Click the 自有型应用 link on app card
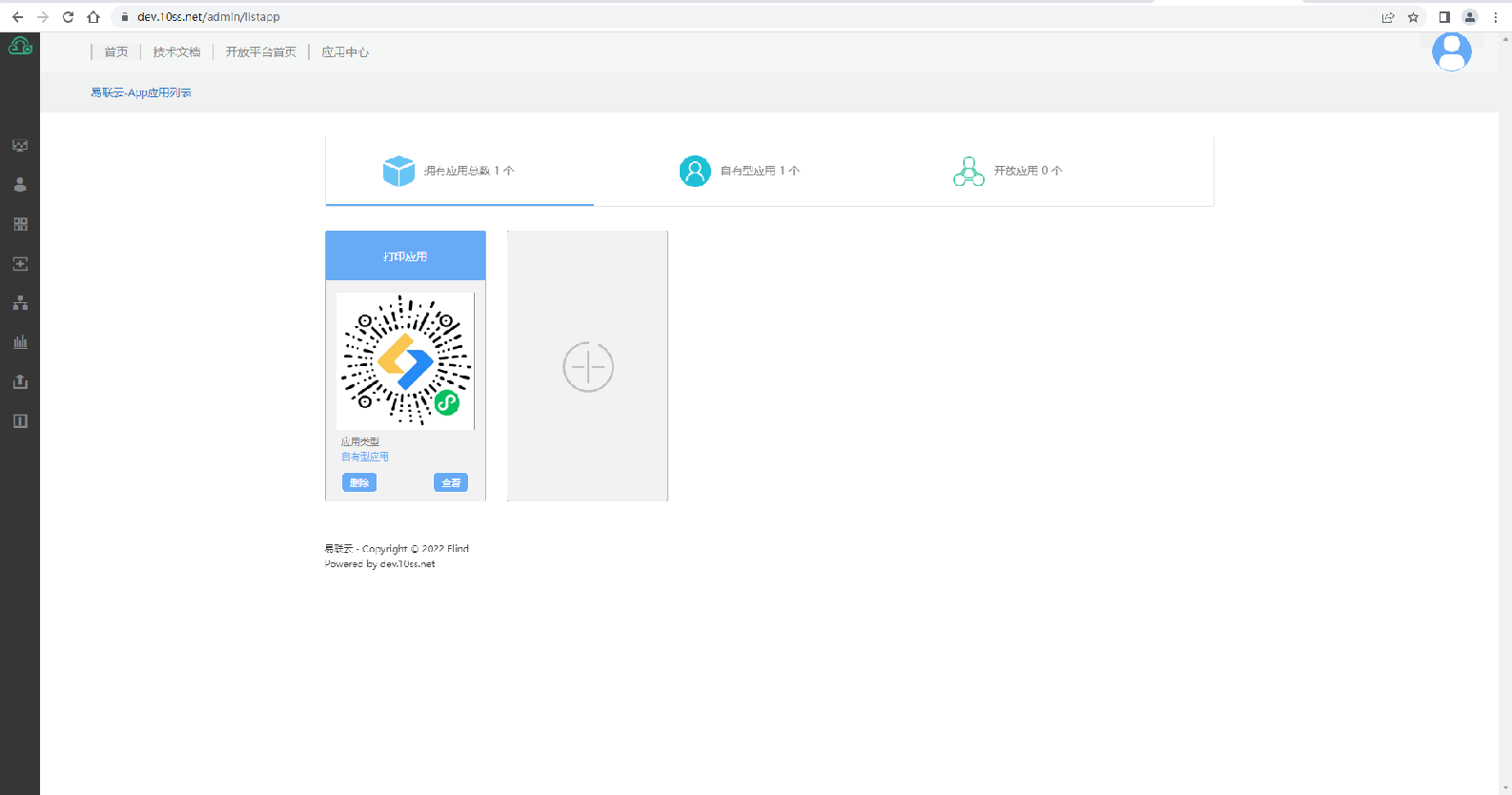 pyautogui.click(x=365, y=457)
